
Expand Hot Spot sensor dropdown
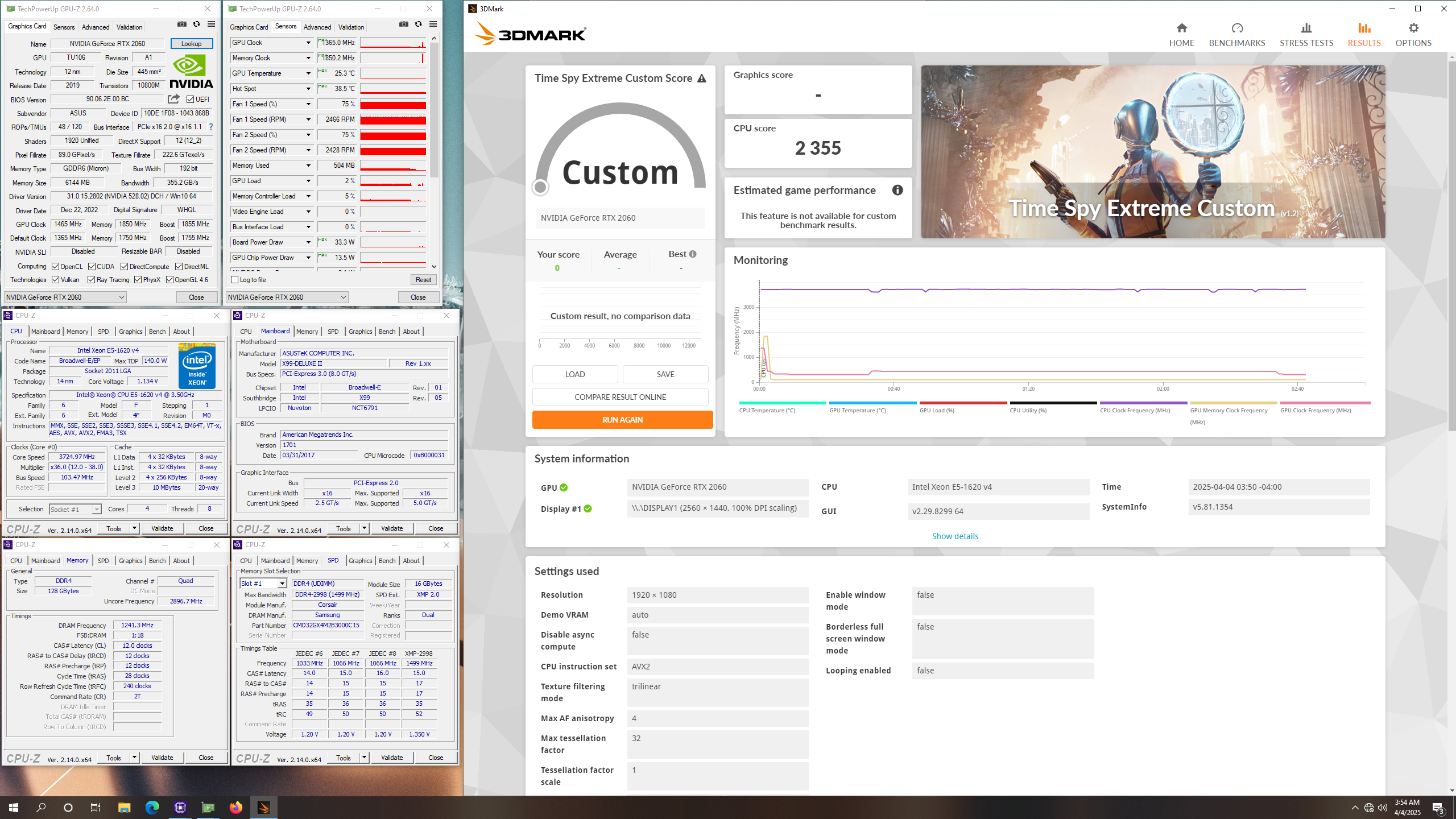coord(308,89)
